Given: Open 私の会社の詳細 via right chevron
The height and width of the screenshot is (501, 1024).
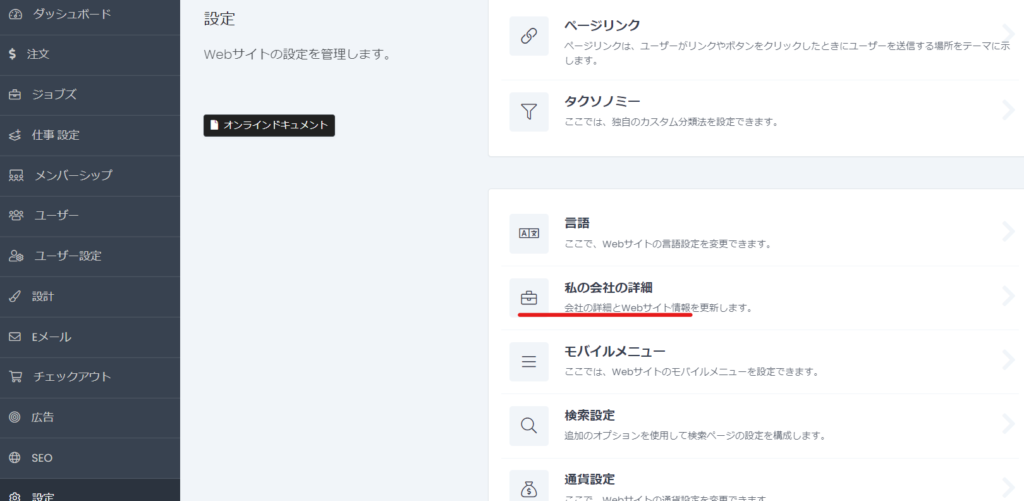Looking at the screenshot, I should pos(1008,296).
